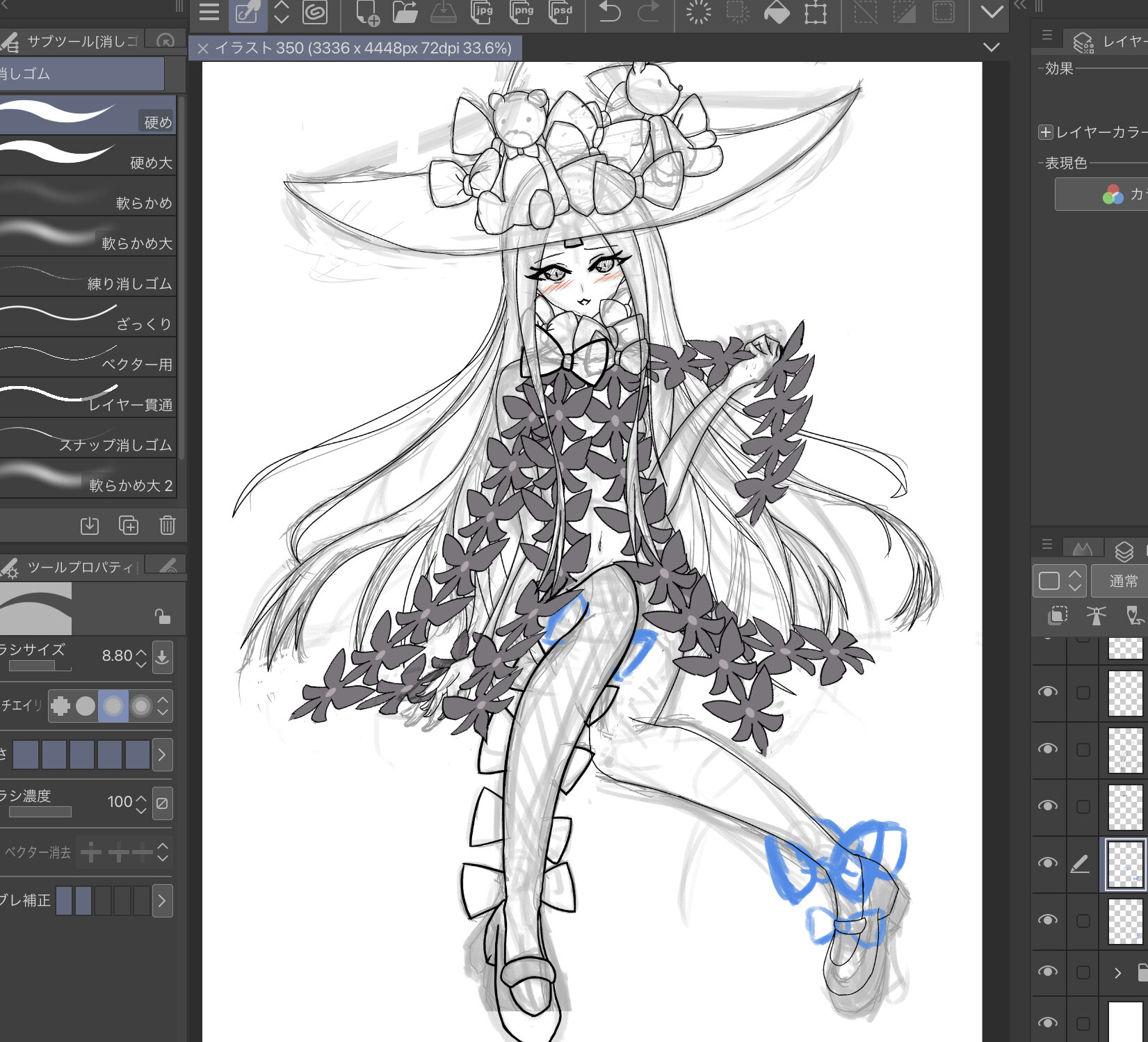
Task: Select the currently active layer thumbnail
Action: (x=1124, y=864)
